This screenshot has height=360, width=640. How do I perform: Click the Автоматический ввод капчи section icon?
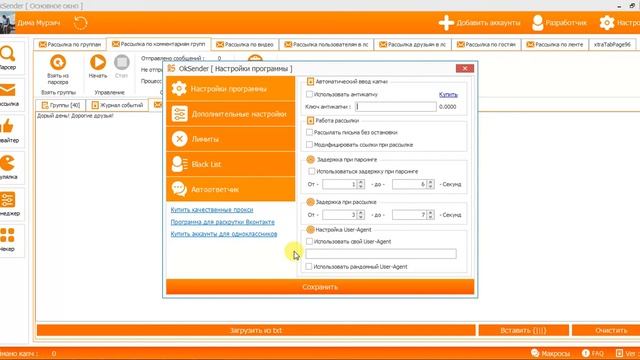(310, 82)
